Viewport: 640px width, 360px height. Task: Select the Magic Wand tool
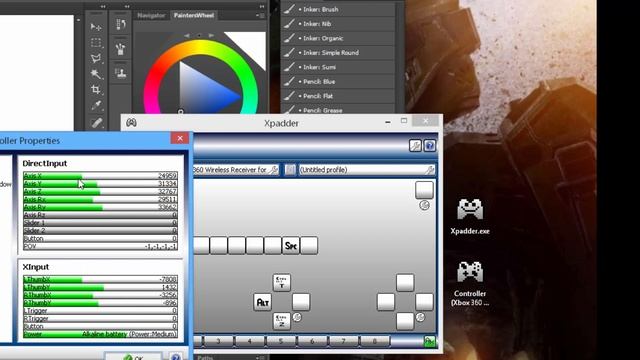click(96, 74)
